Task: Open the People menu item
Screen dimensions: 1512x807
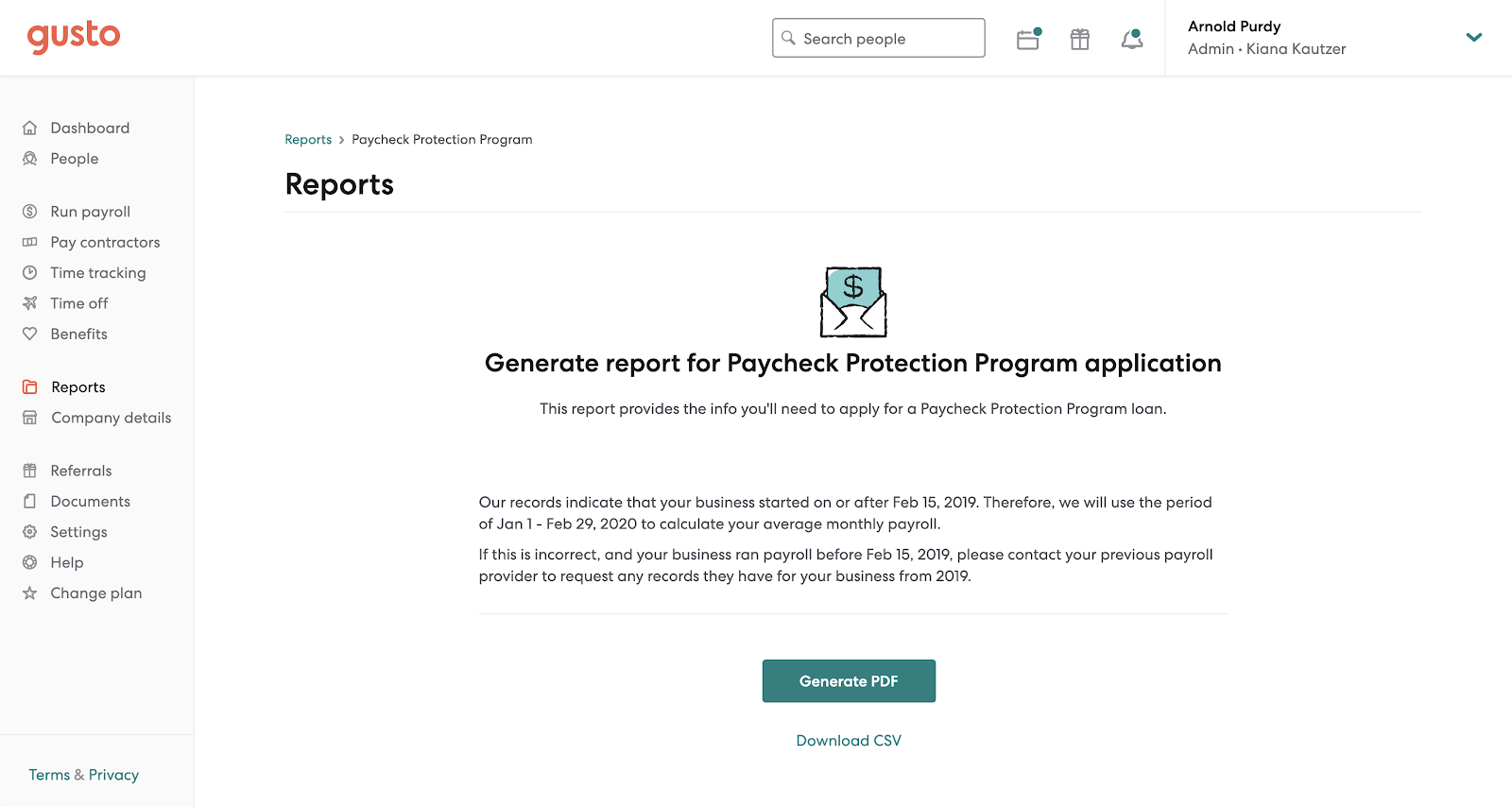Action: [75, 159]
